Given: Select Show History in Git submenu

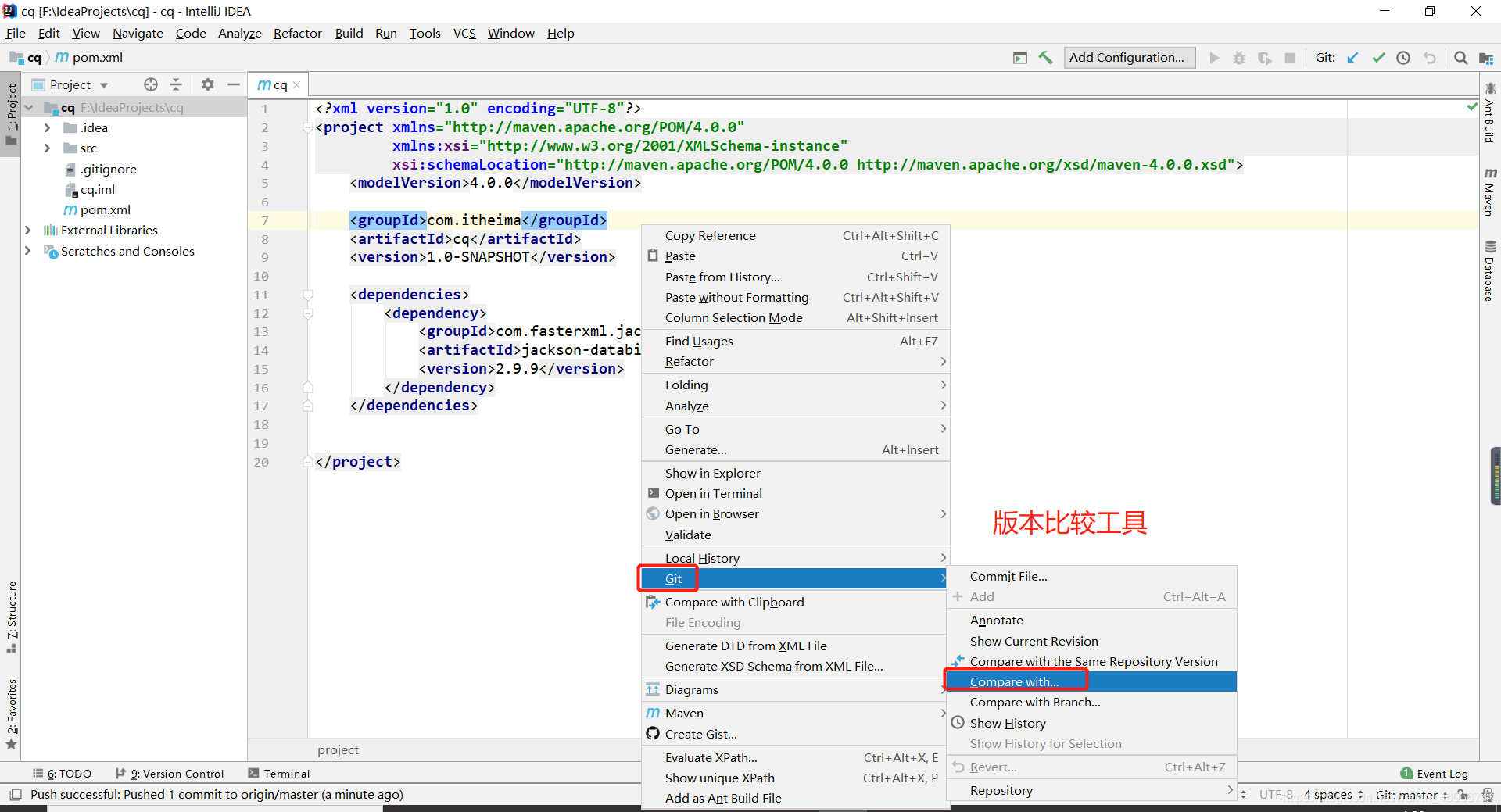Looking at the screenshot, I should (x=1091, y=723).
